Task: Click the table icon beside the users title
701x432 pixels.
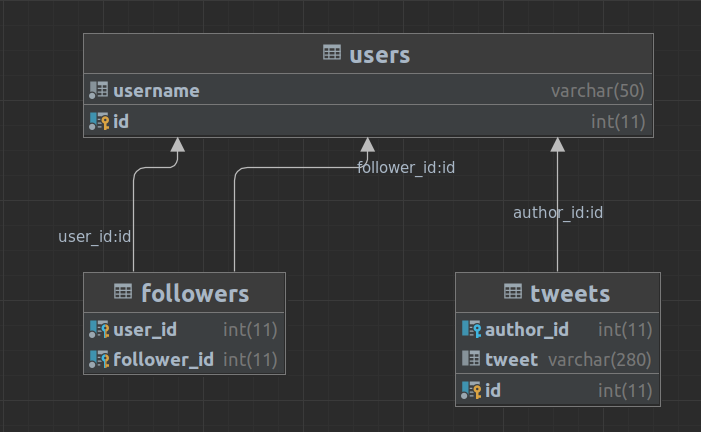Action: 332,53
